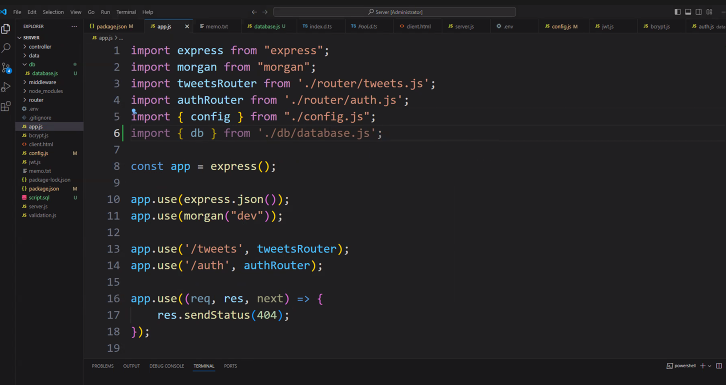The image size is (726, 385).
Task: Click the Explorer more actions ellipsis
Action: click(74, 26)
